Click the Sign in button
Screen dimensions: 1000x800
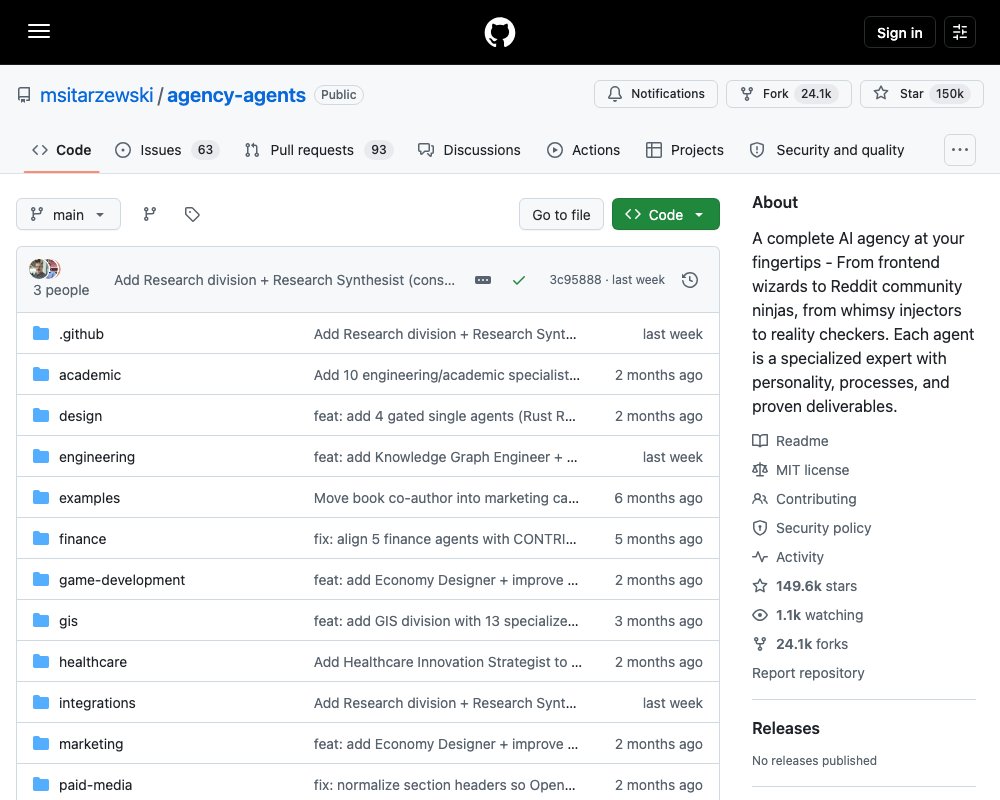pos(899,33)
